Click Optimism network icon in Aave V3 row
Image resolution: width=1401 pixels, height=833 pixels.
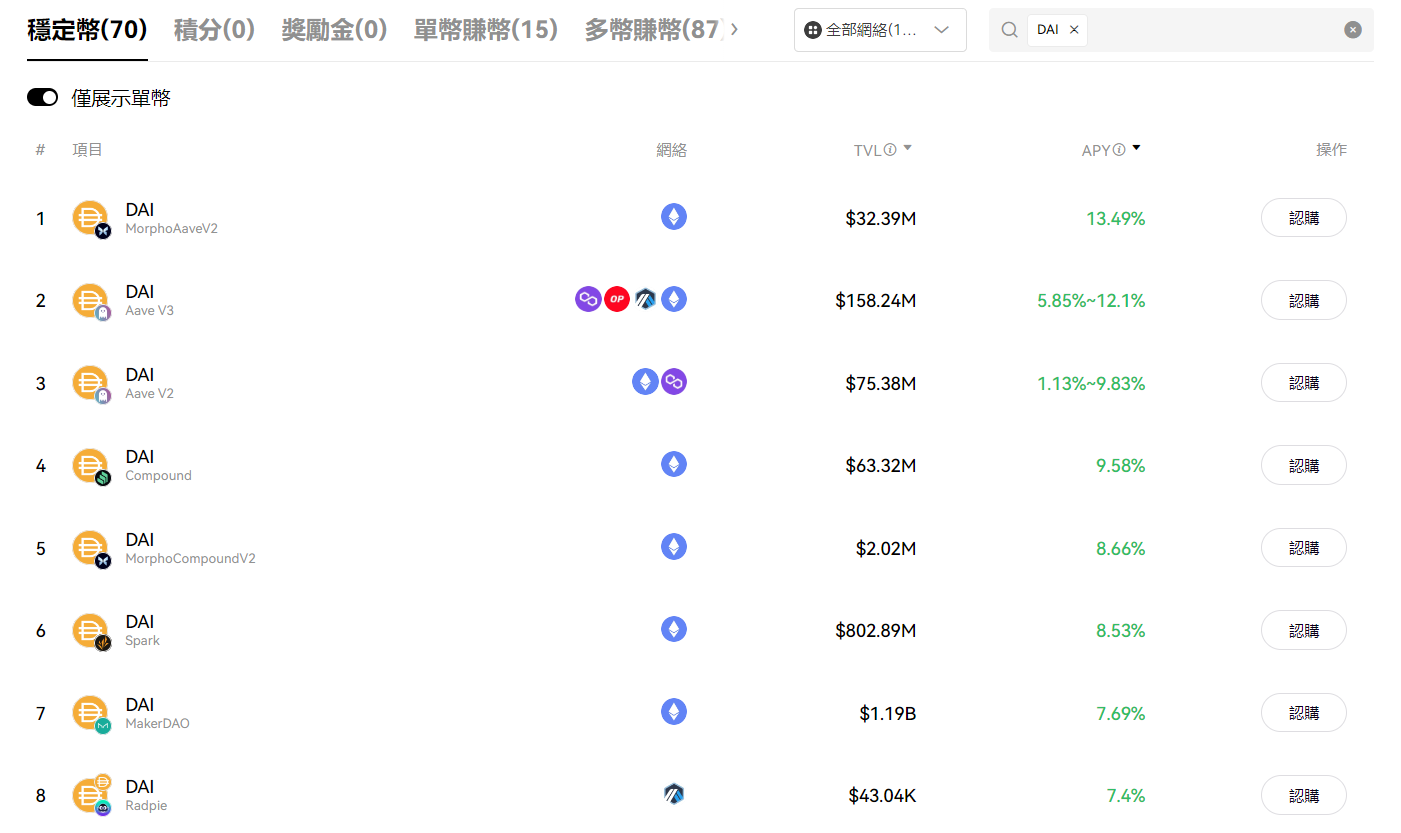[x=617, y=299]
